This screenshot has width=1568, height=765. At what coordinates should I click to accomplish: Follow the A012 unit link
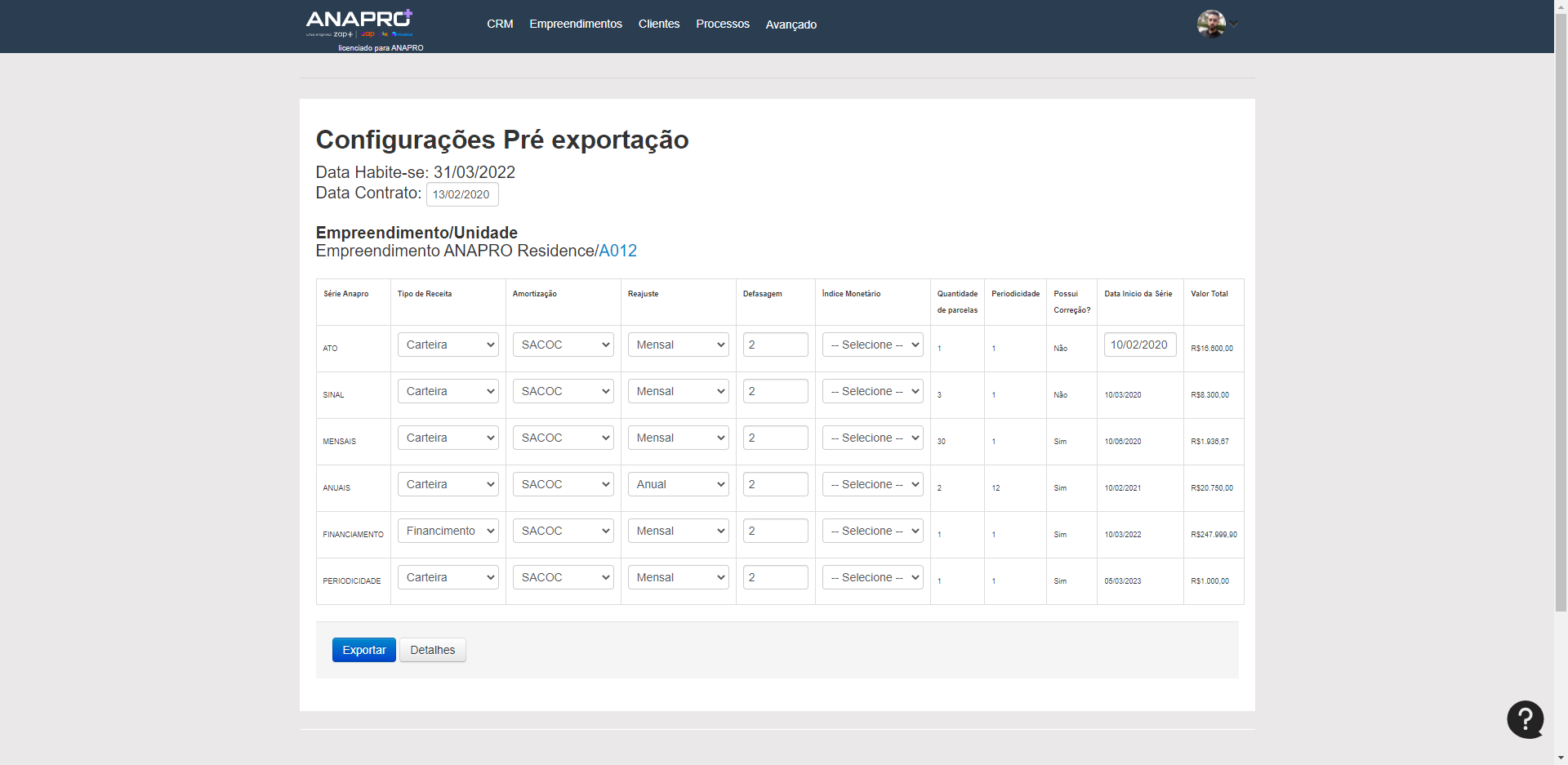[617, 251]
